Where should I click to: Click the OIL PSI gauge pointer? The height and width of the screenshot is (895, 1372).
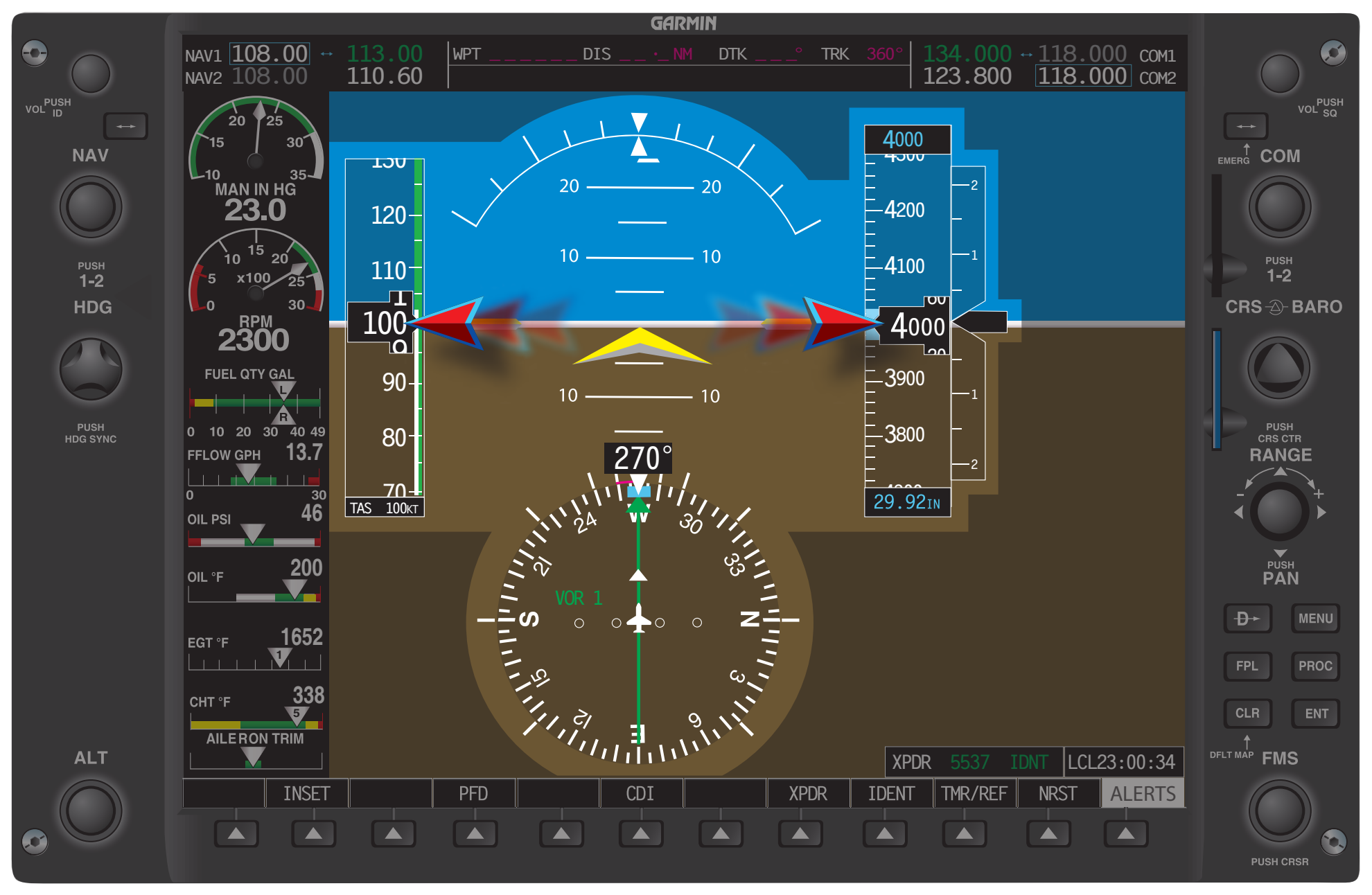click(x=253, y=533)
